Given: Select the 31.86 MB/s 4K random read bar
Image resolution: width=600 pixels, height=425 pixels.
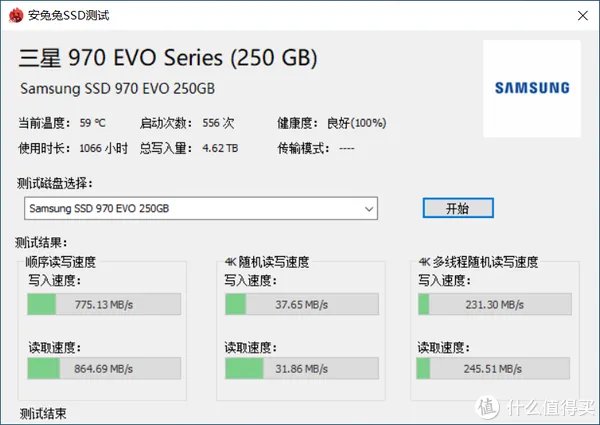Looking at the screenshot, I should tap(301, 368).
